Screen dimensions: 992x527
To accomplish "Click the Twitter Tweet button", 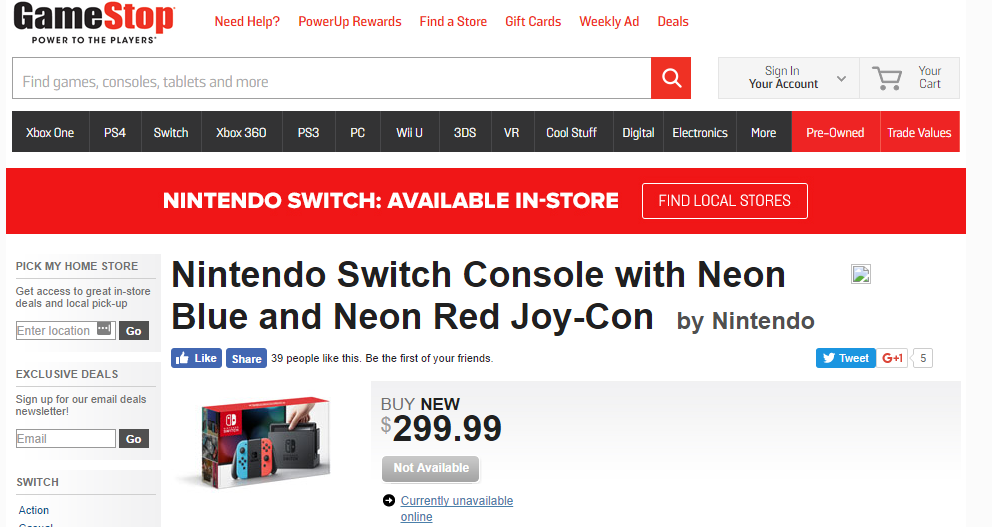I will (x=846, y=358).
